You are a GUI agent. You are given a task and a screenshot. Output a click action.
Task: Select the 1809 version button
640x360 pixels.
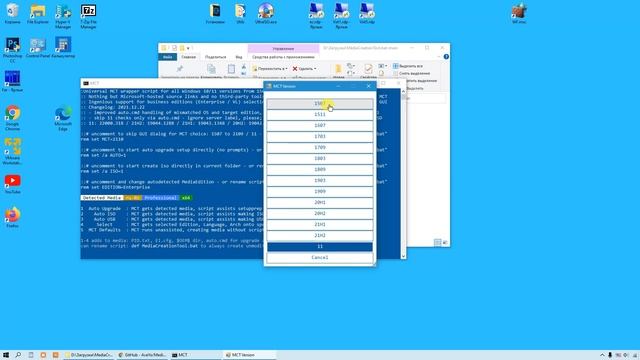(x=320, y=170)
